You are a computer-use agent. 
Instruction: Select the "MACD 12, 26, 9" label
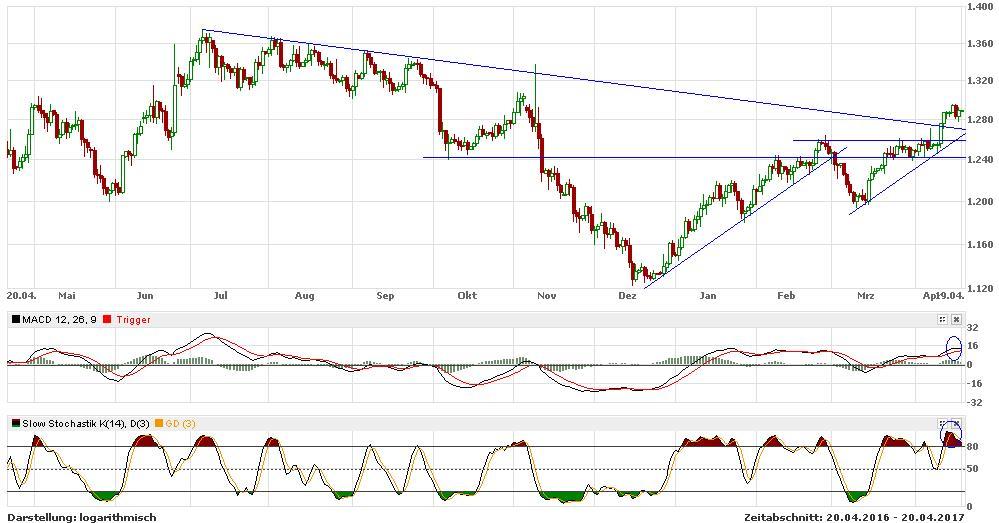tap(60, 319)
